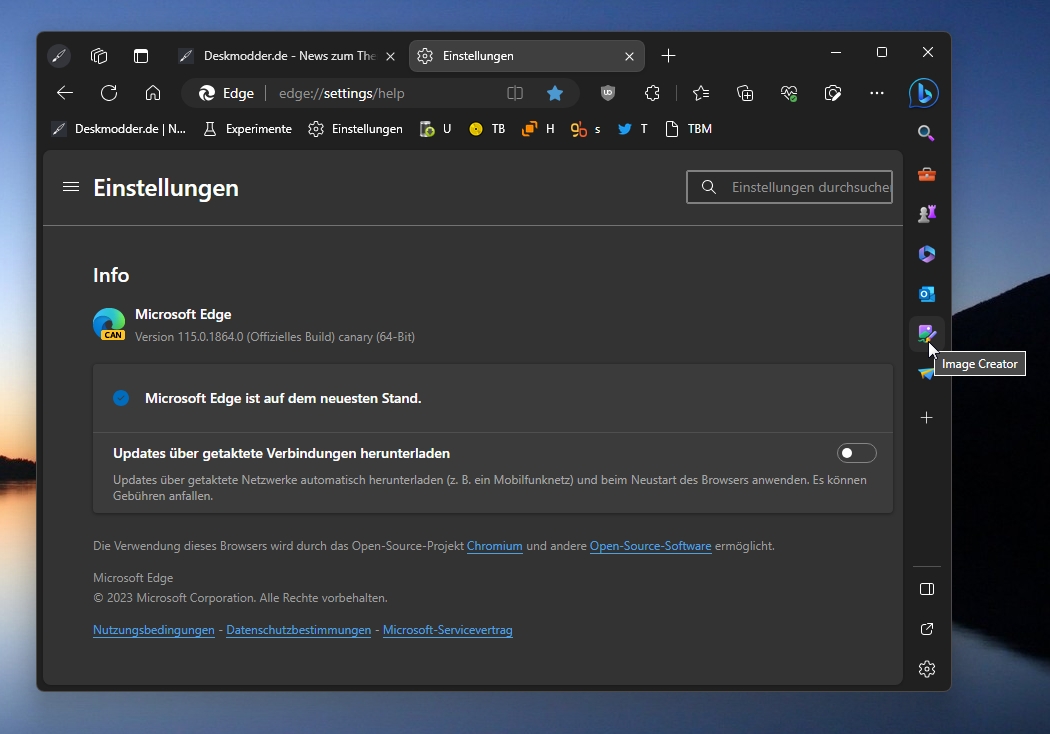The image size is (1050, 734).
Task: Open the Outlook sidebar icon
Action: (926, 294)
